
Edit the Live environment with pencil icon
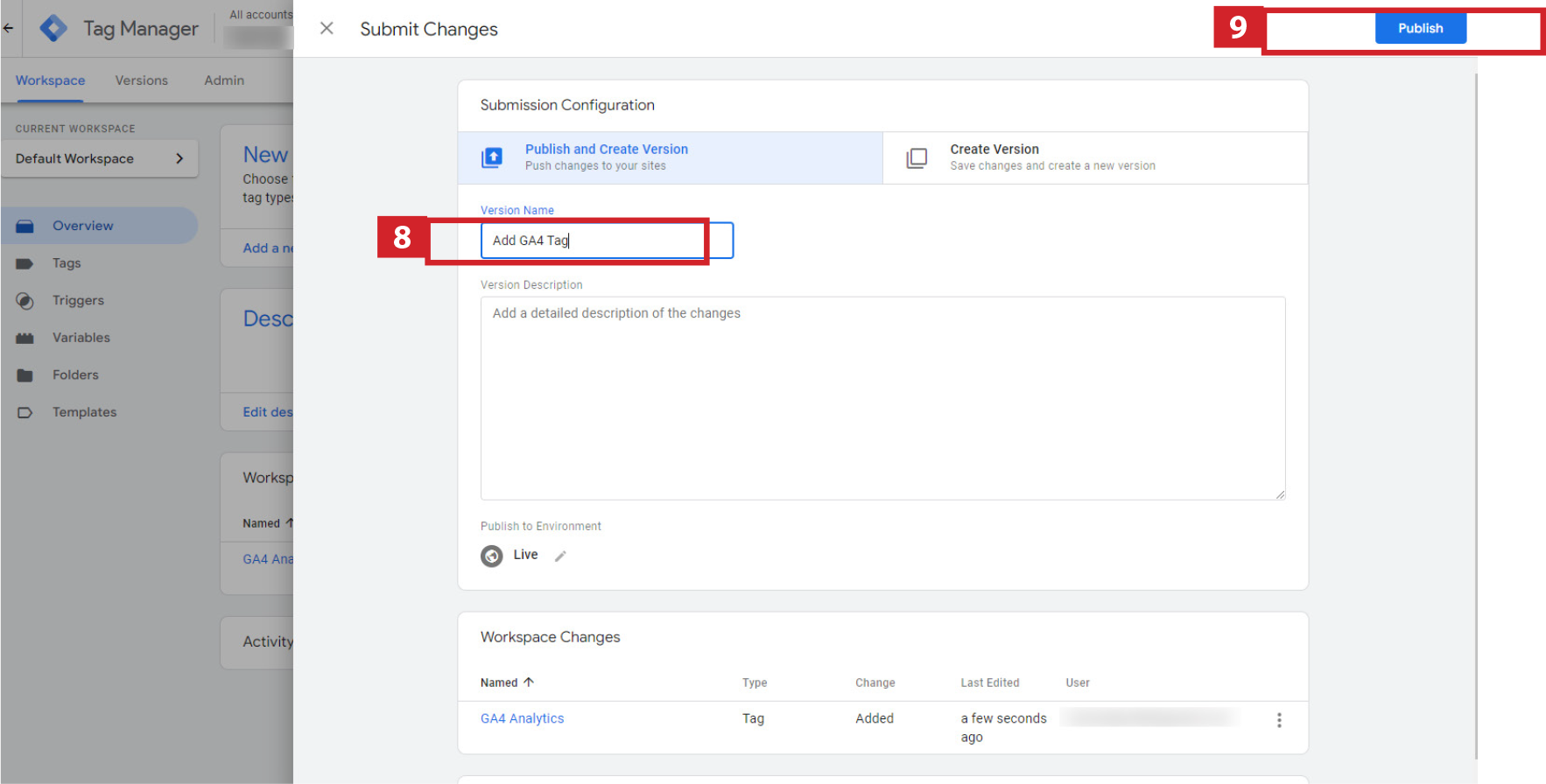point(560,556)
